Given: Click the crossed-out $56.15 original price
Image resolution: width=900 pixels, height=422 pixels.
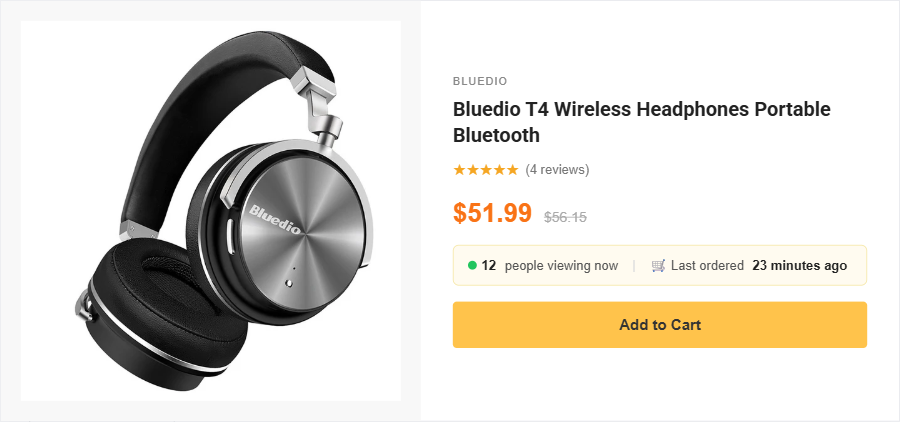Looking at the screenshot, I should click(565, 216).
